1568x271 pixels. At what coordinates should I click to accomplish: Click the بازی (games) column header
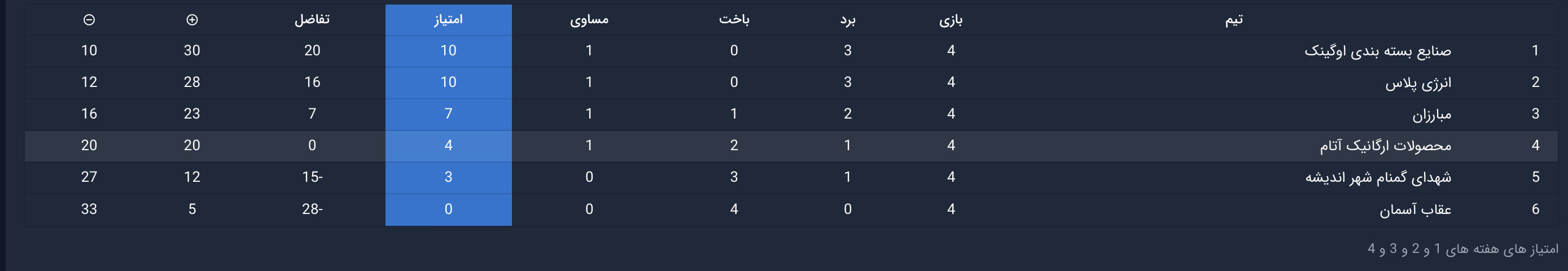point(950,20)
